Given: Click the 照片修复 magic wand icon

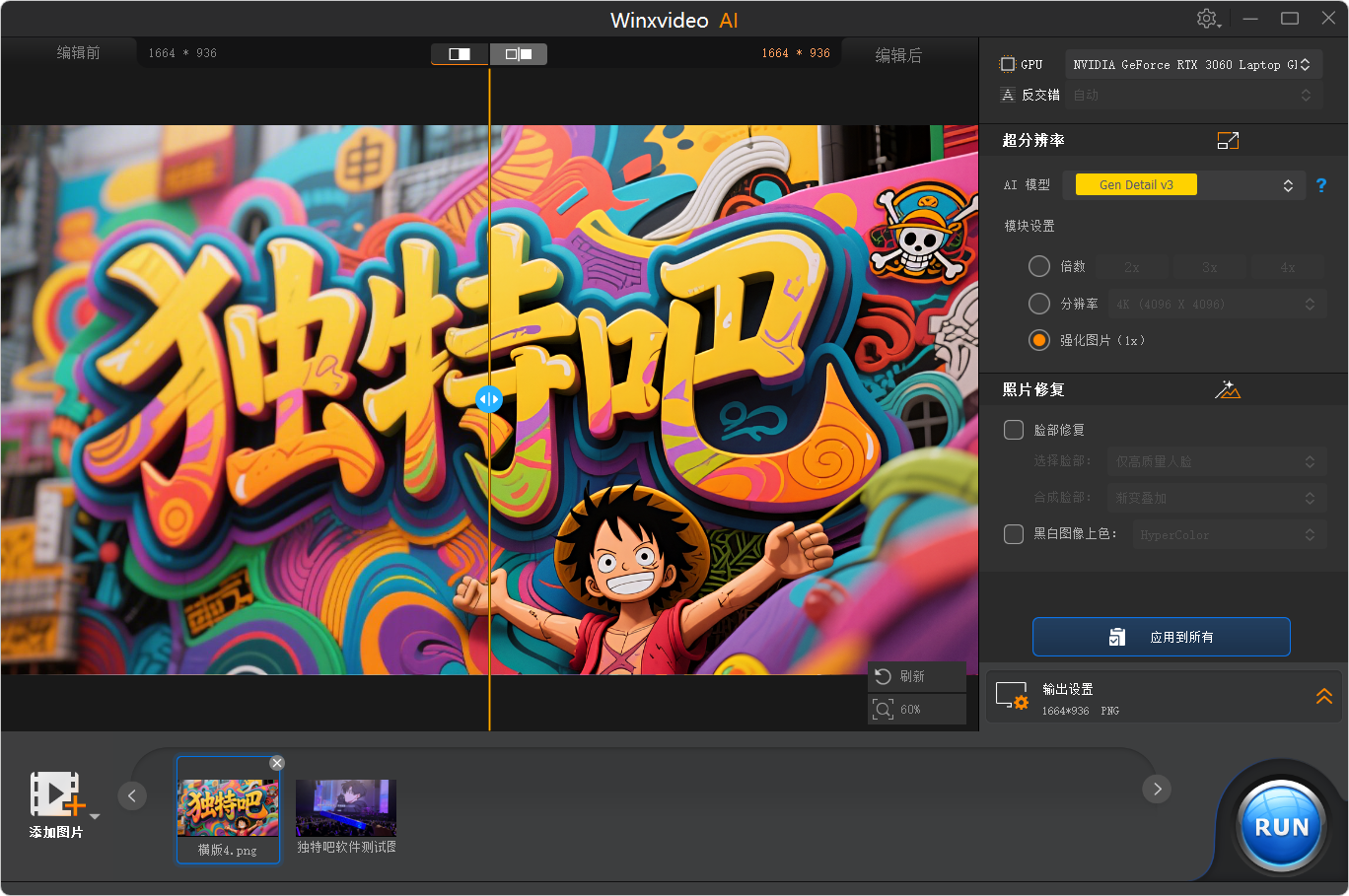Looking at the screenshot, I should point(1228,388).
